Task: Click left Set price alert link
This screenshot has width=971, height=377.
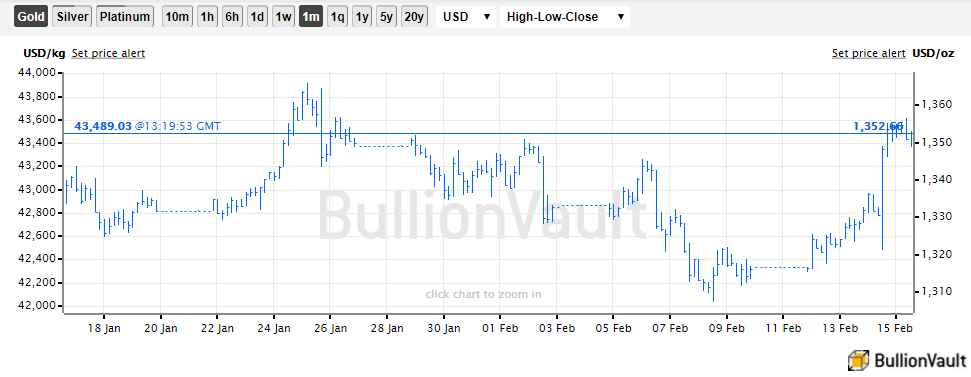Action: point(108,53)
